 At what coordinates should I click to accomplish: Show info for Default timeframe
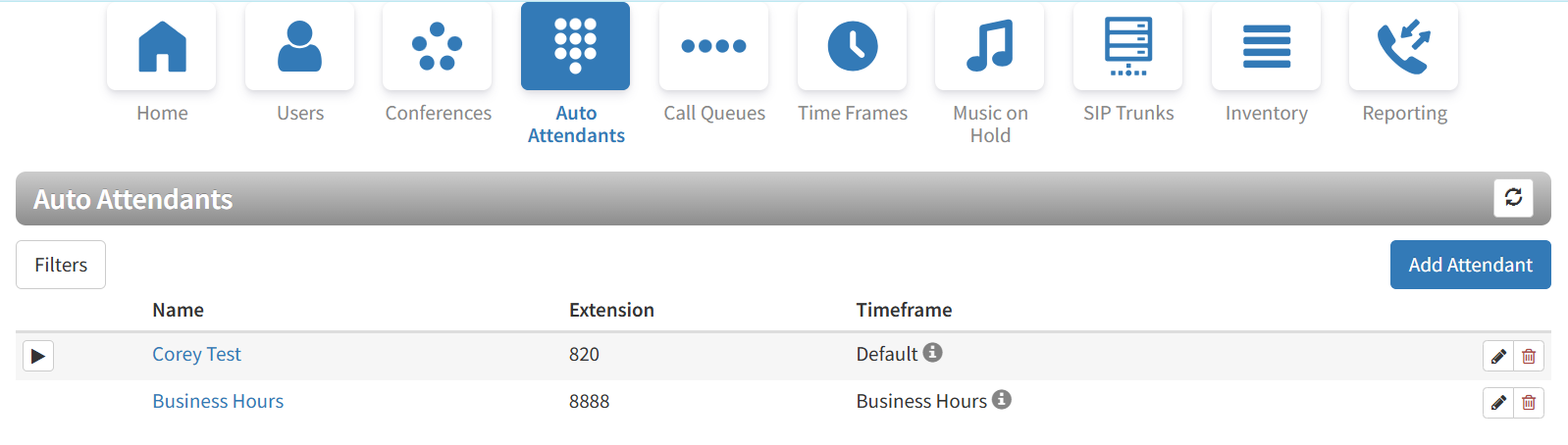pos(932,352)
